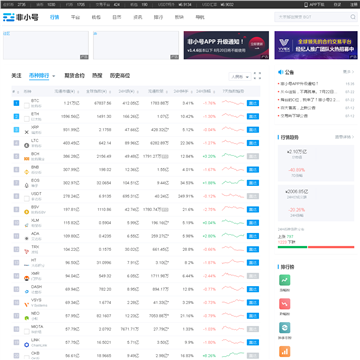Click the green rising-coins bar segment
The height and width of the screenshot is (360, 360).
(x=292, y=247)
